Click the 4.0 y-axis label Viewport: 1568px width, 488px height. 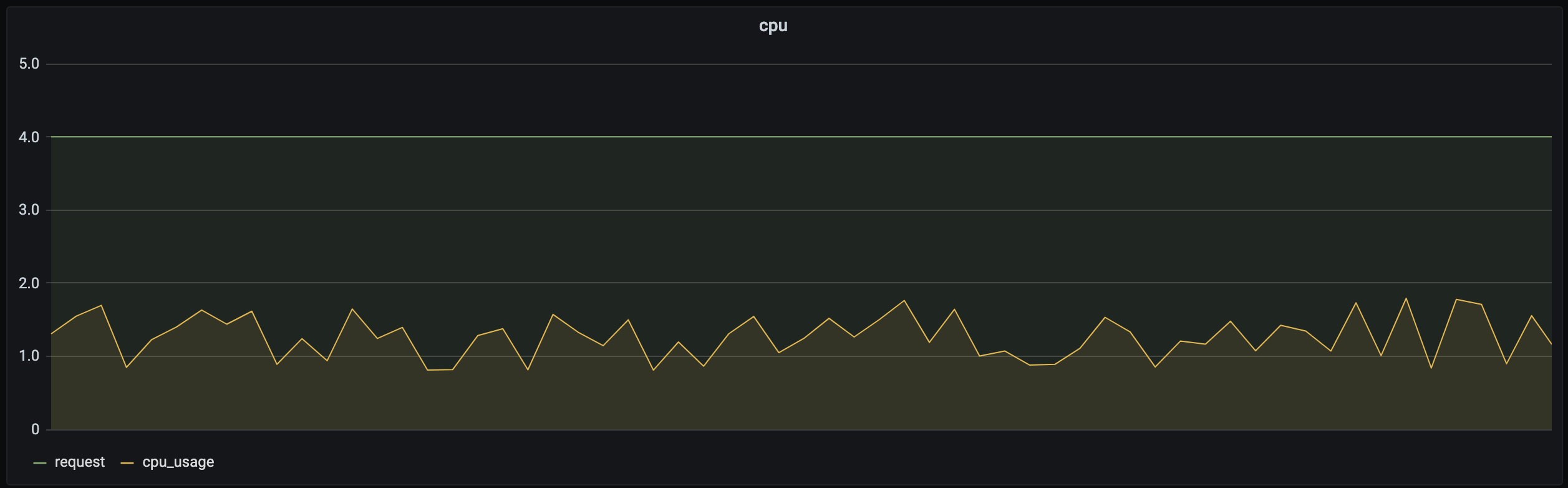pos(29,137)
